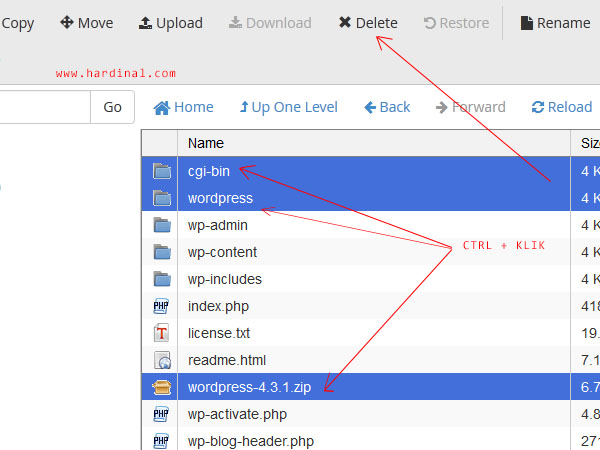Viewport: 600px width, 450px height.
Task: Select the index.php file name
Action: pyautogui.click(x=218, y=307)
